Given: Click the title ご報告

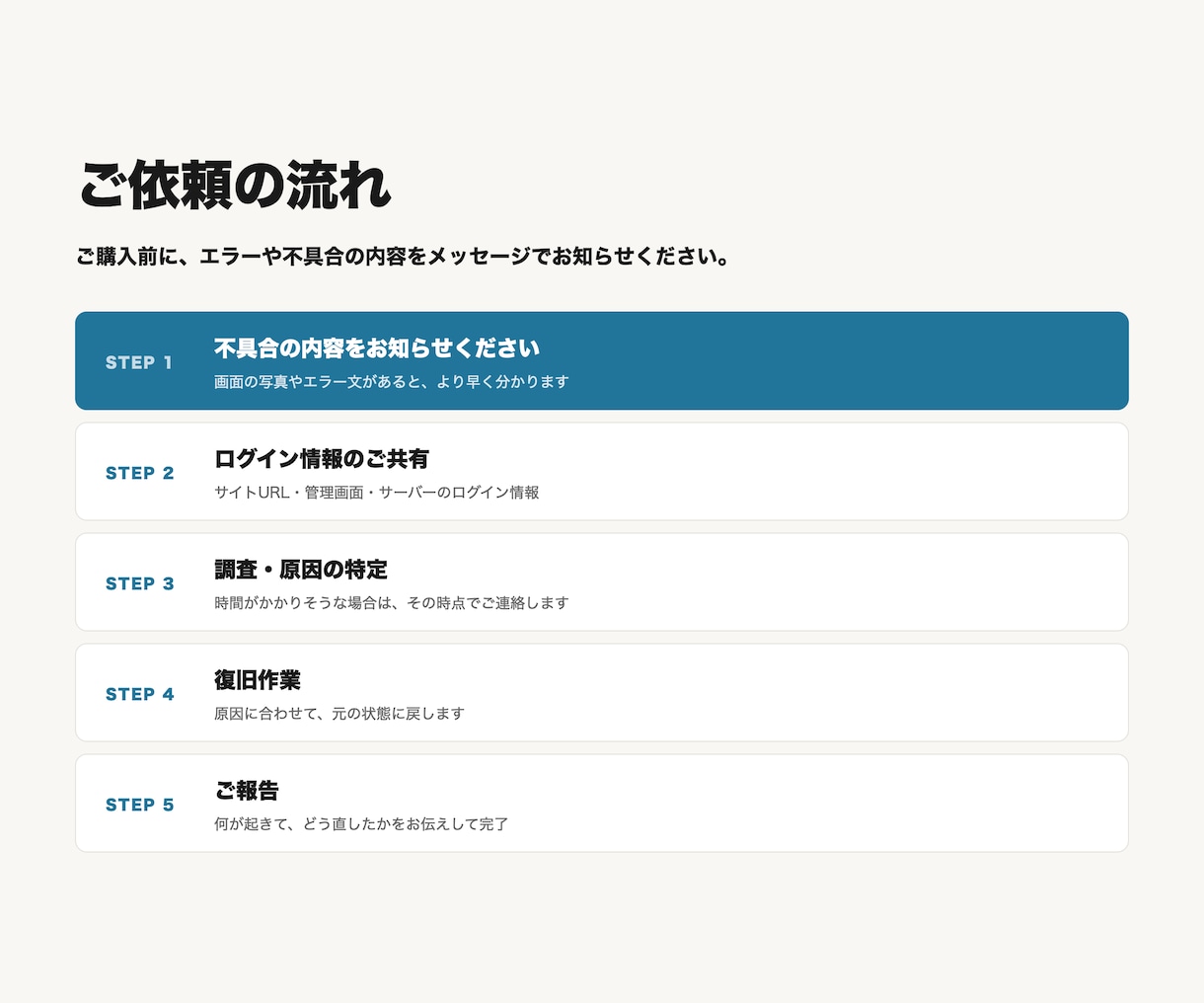Looking at the screenshot, I should pos(247,791).
